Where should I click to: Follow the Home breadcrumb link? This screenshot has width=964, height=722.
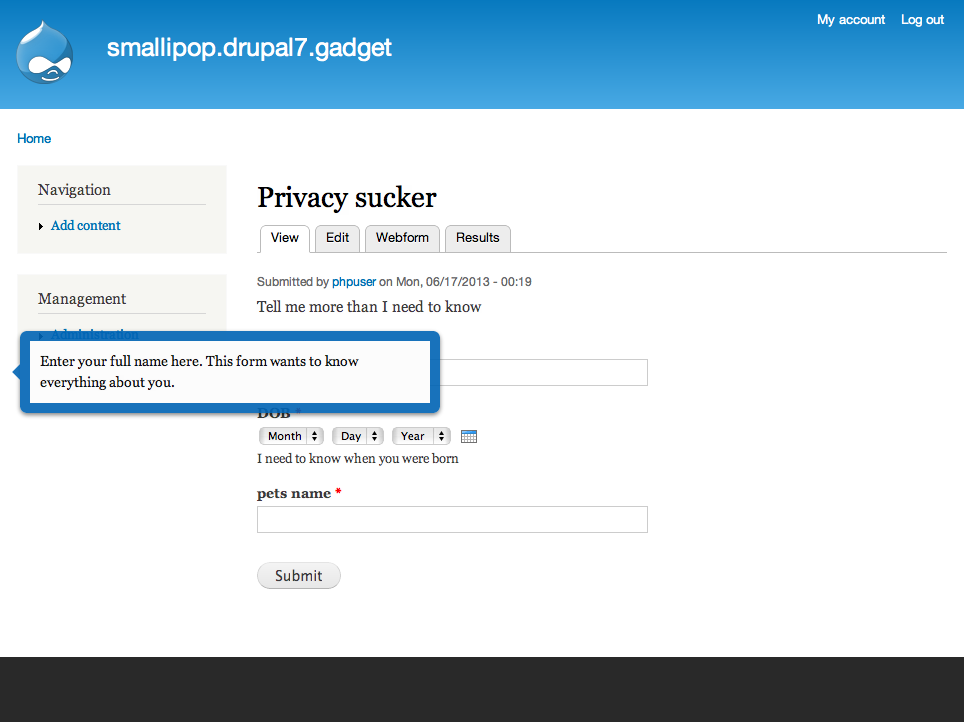tap(34, 139)
